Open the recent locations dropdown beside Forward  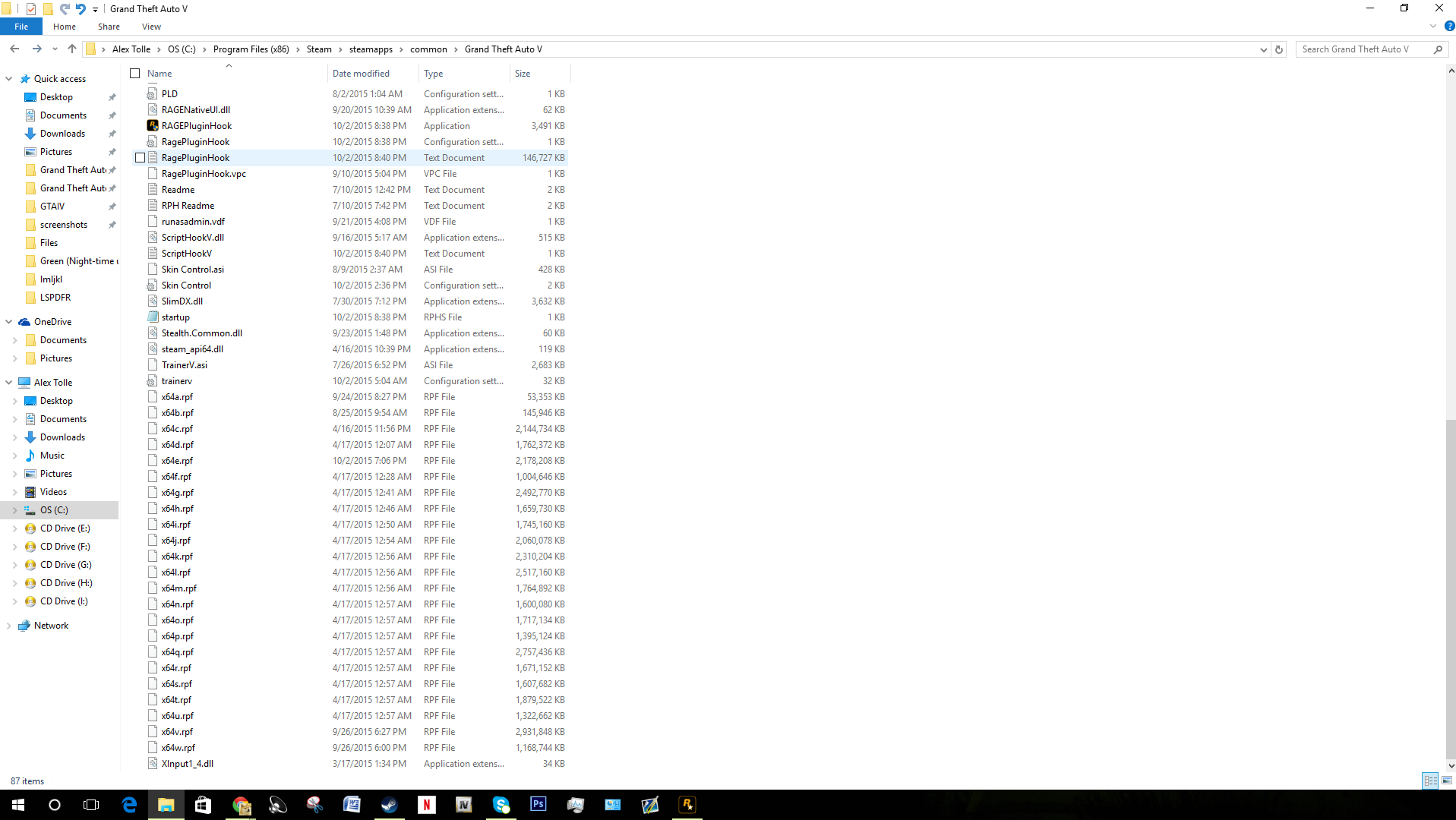(55, 49)
